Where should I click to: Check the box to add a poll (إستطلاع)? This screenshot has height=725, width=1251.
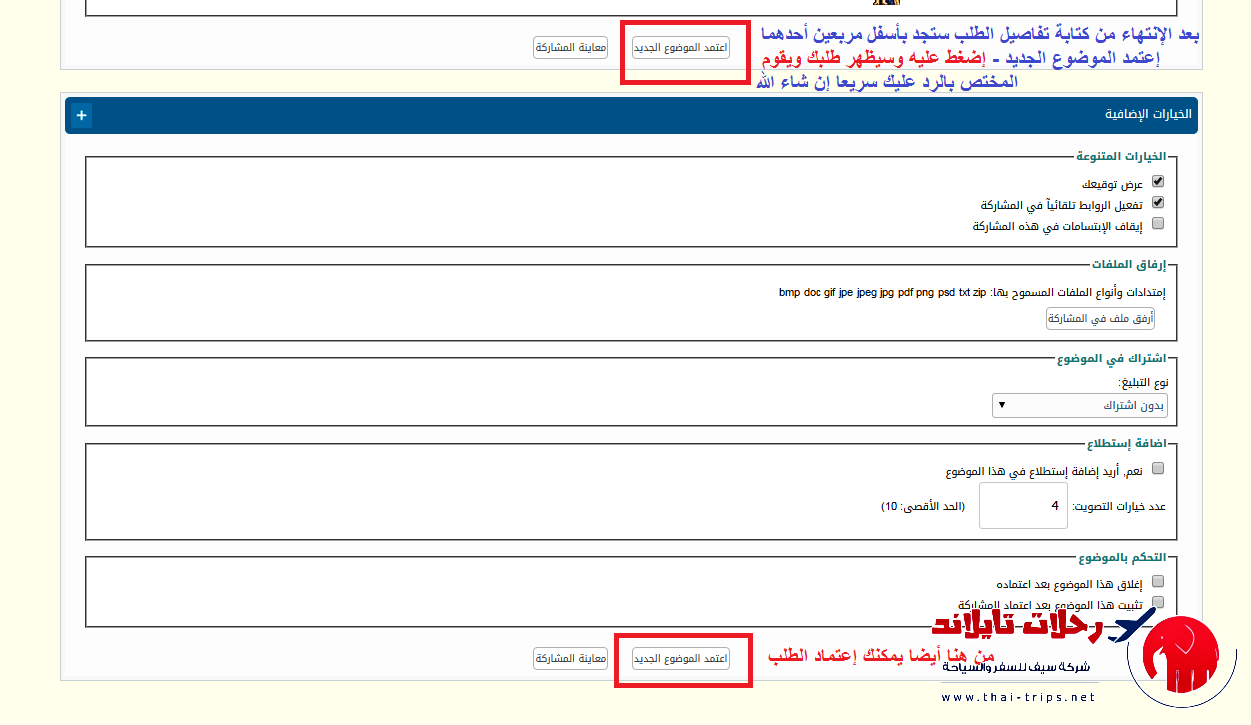tap(1158, 468)
